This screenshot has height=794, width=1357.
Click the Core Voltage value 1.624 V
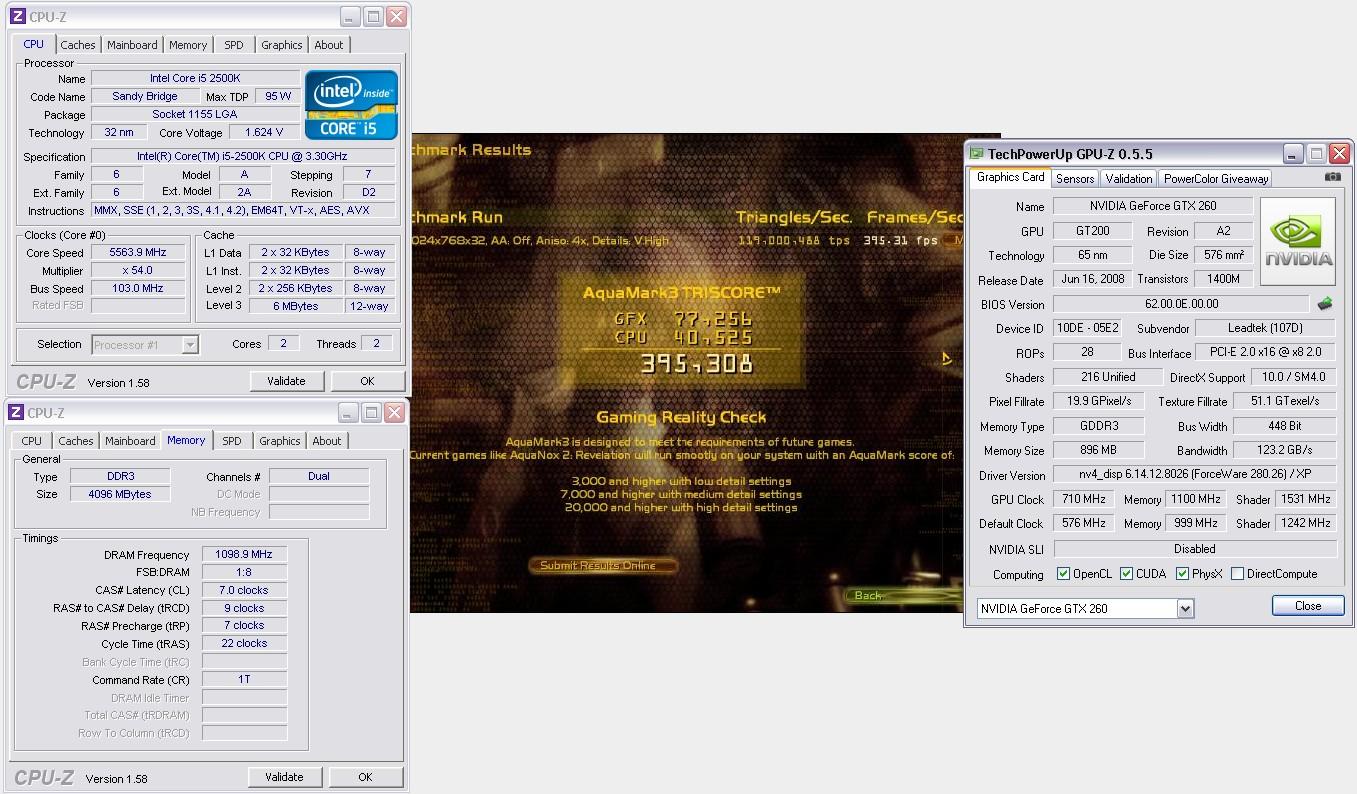264,132
